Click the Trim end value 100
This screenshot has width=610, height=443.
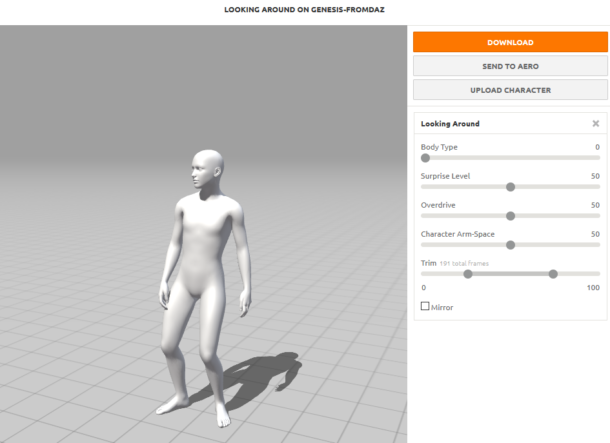click(x=593, y=288)
